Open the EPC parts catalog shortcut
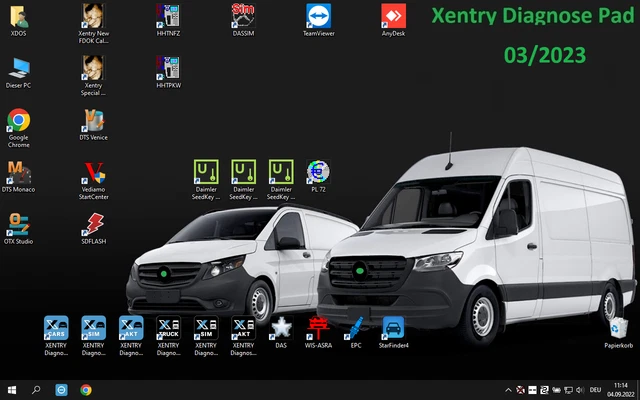The height and width of the screenshot is (400, 640). tap(356, 332)
